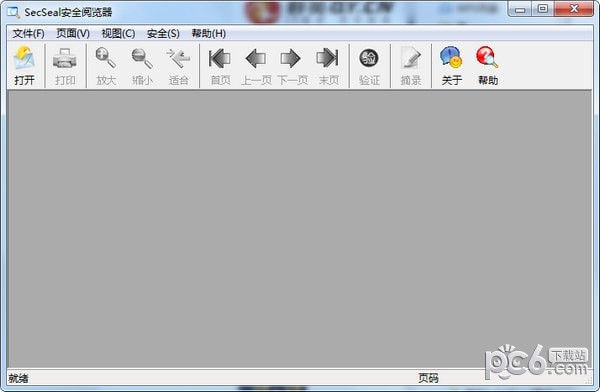600x392 pixels.
Task: Open the 视图(C) menu
Action: tap(118, 34)
